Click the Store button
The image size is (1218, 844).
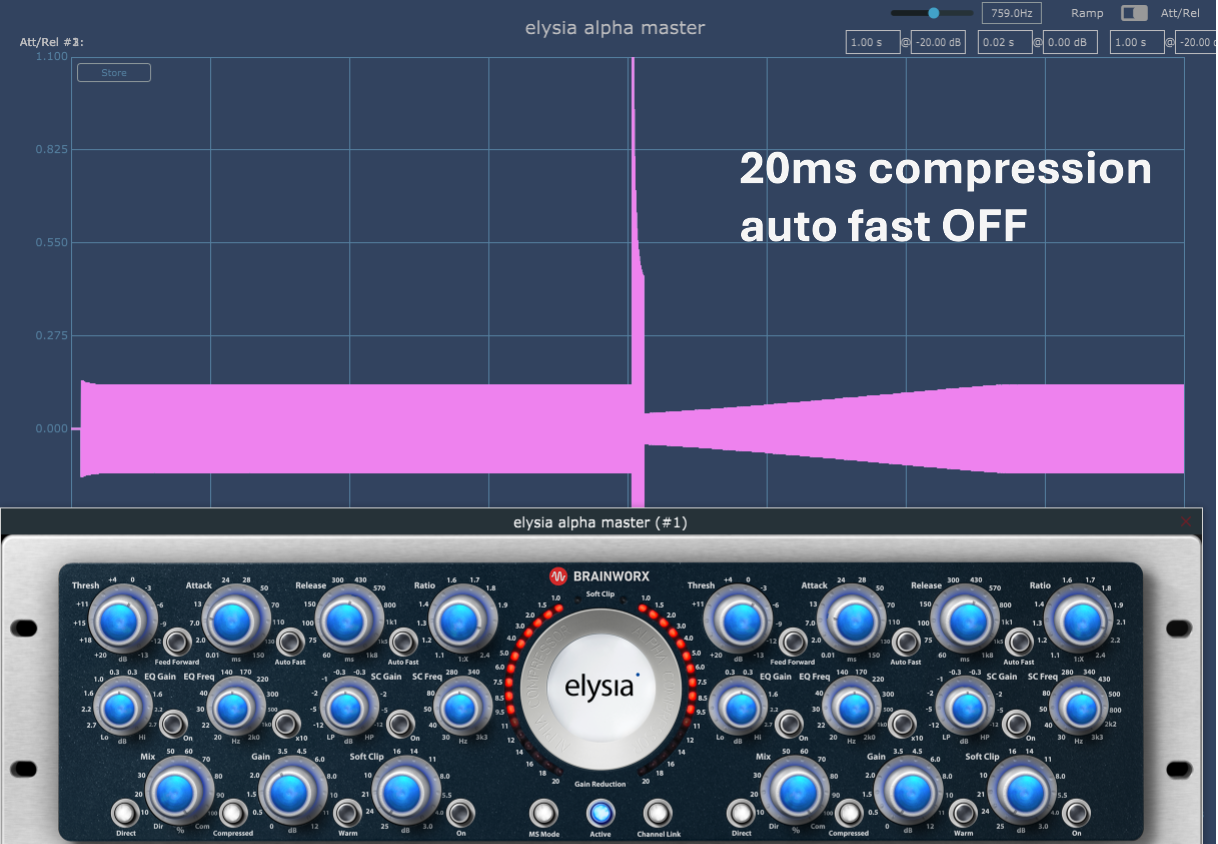tap(113, 72)
